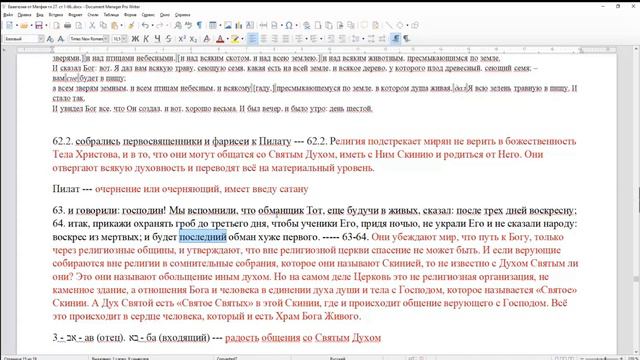Open the Файл menu

click(8, 15)
